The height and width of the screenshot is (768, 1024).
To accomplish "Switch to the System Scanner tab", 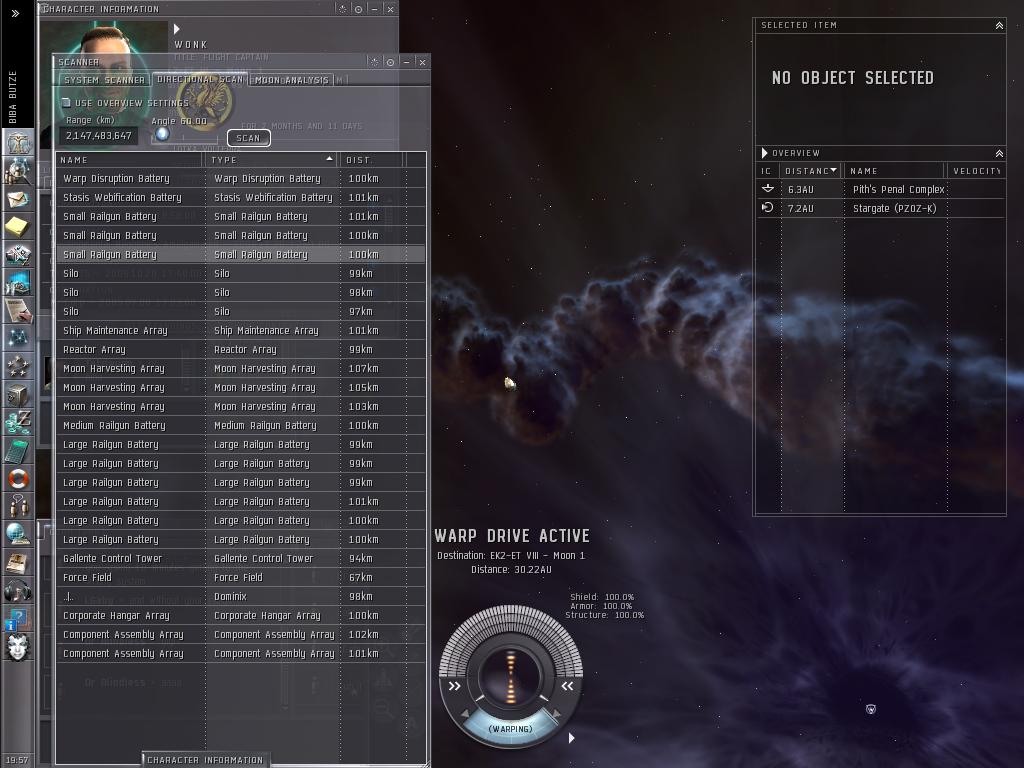I will 104,80.
